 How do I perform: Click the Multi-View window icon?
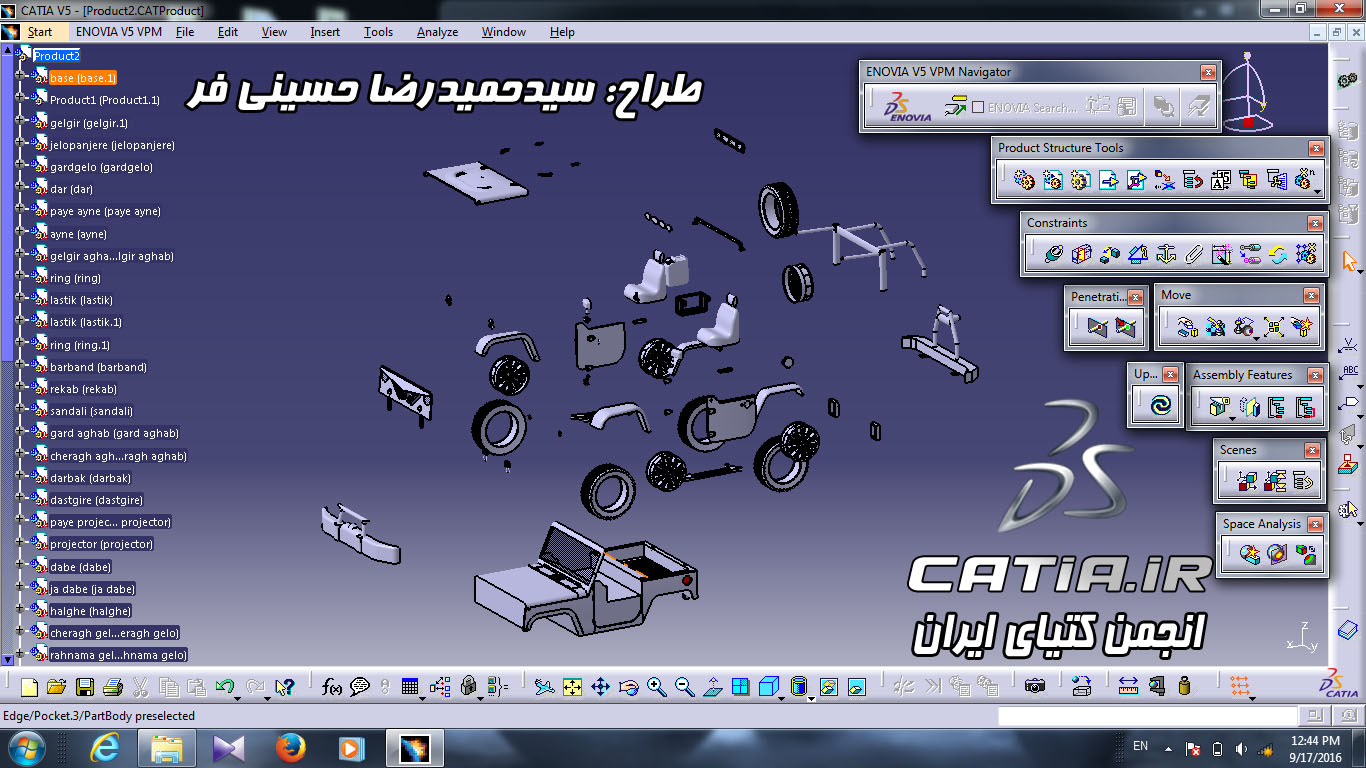click(740, 687)
